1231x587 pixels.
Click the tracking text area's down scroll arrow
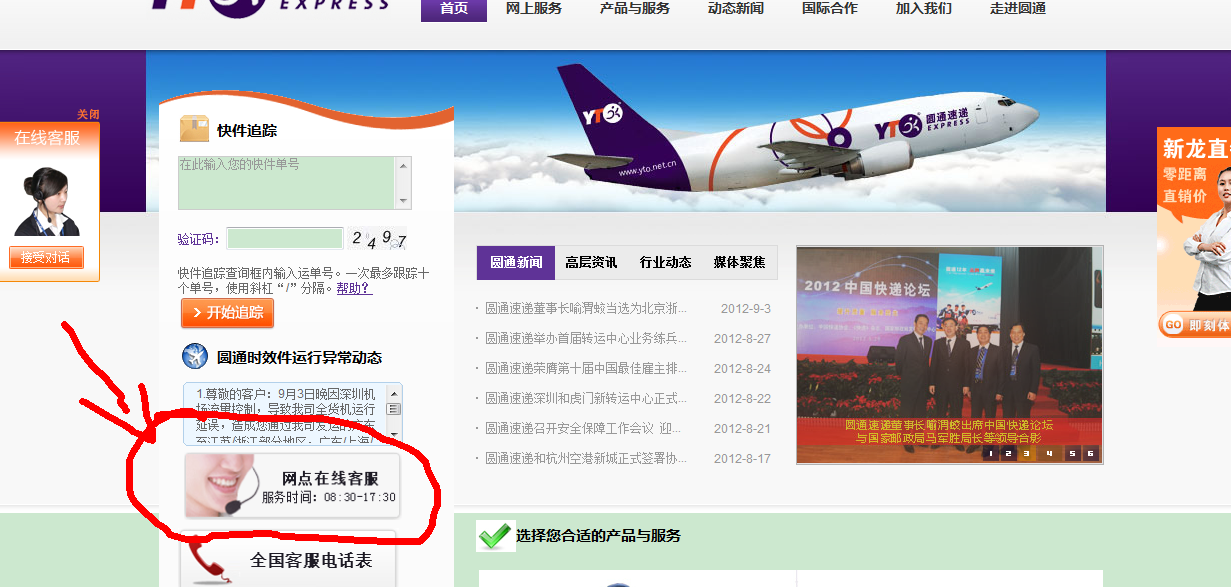click(x=404, y=201)
